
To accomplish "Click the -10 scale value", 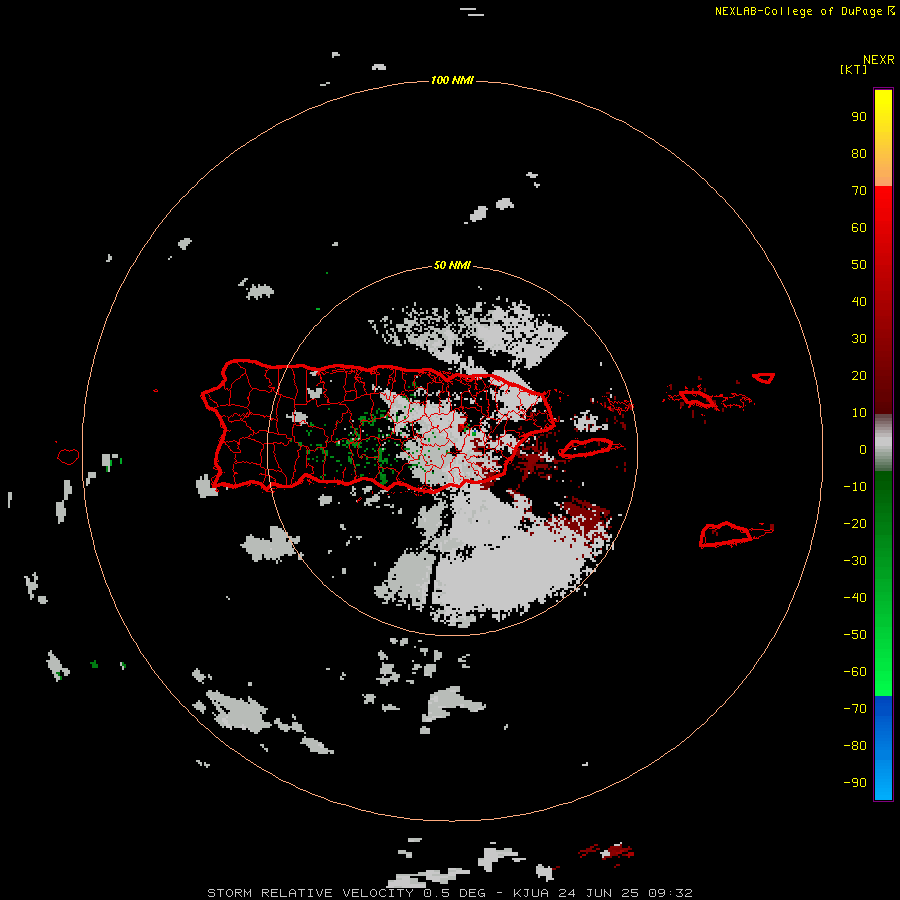I will (x=855, y=487).
